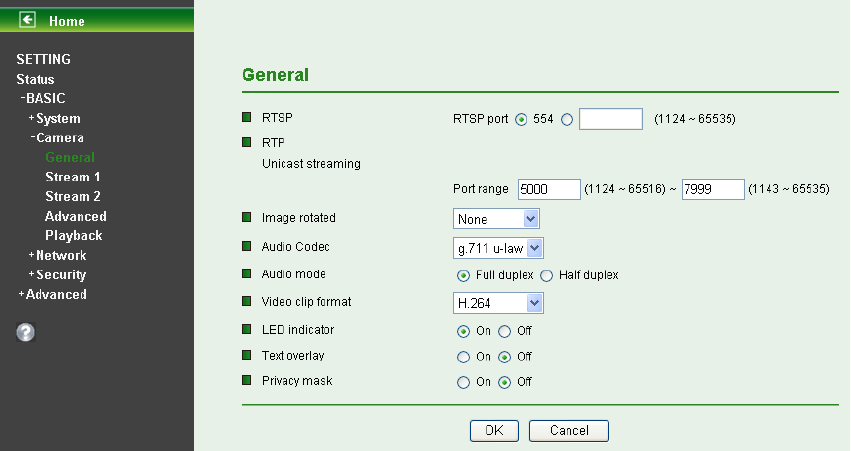Open the Audio Codec dropdown
Image resolution: width=851 pixels, height=451 pixels.
(x=498, y=248)
